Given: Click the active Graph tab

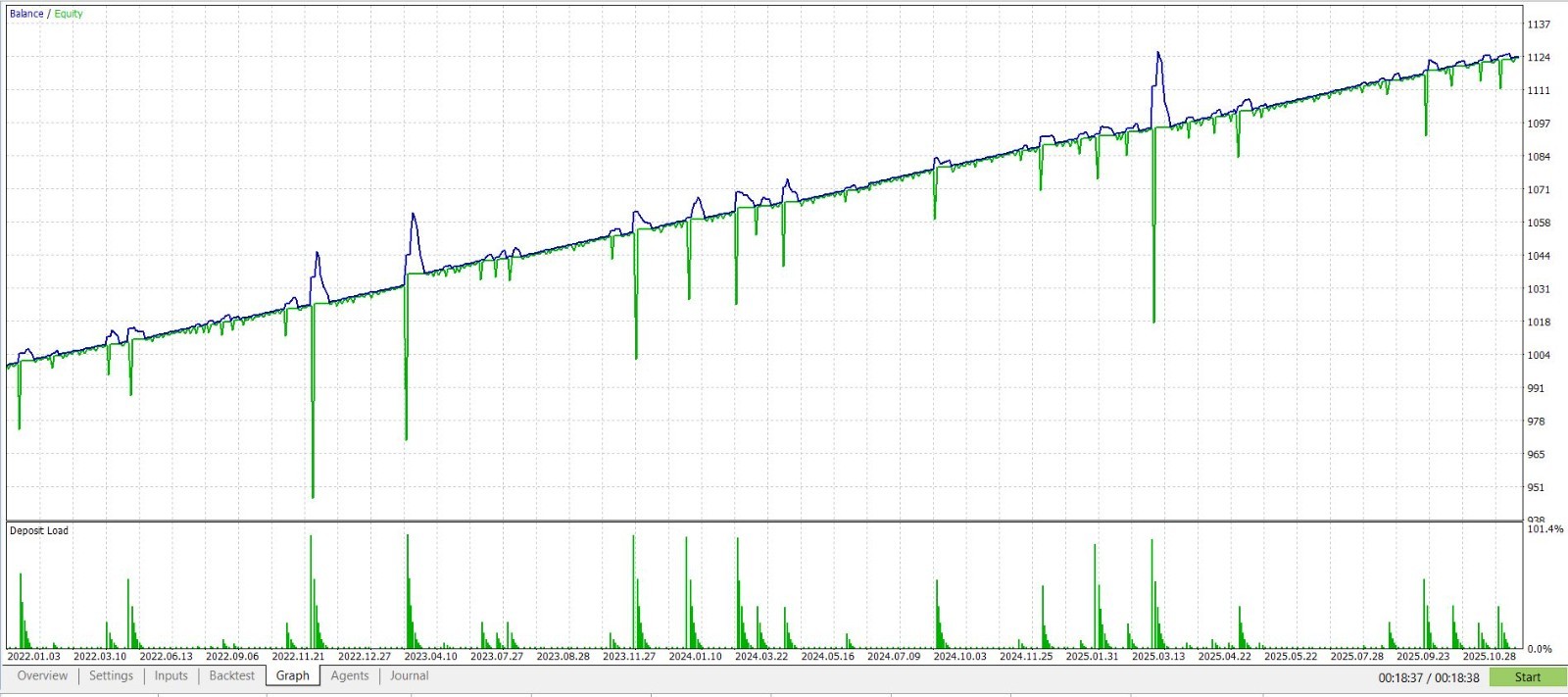Looking at the screenshot, I should click(x=292, y=675).
